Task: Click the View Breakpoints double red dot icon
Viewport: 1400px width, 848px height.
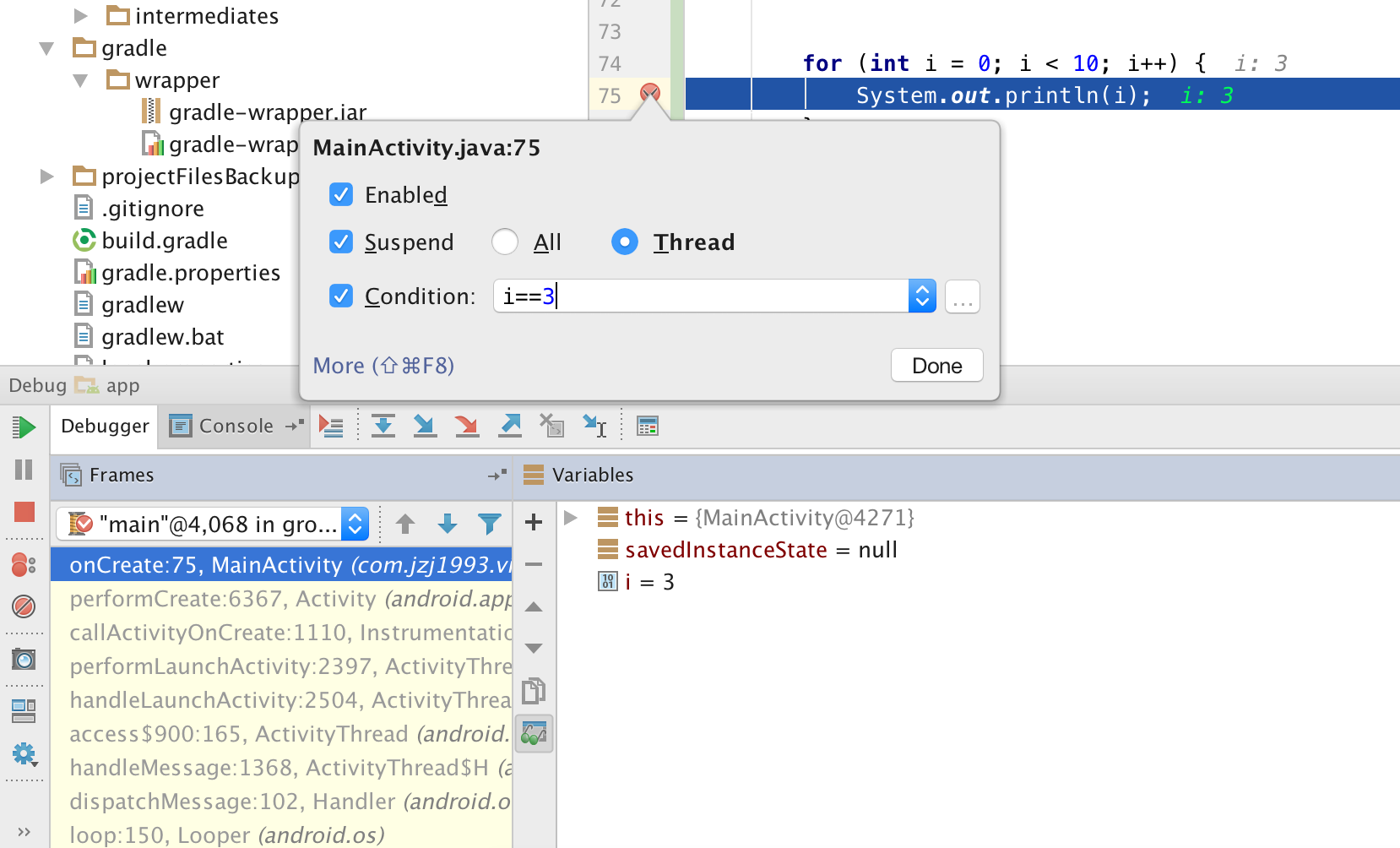Action: coord(24,564)
